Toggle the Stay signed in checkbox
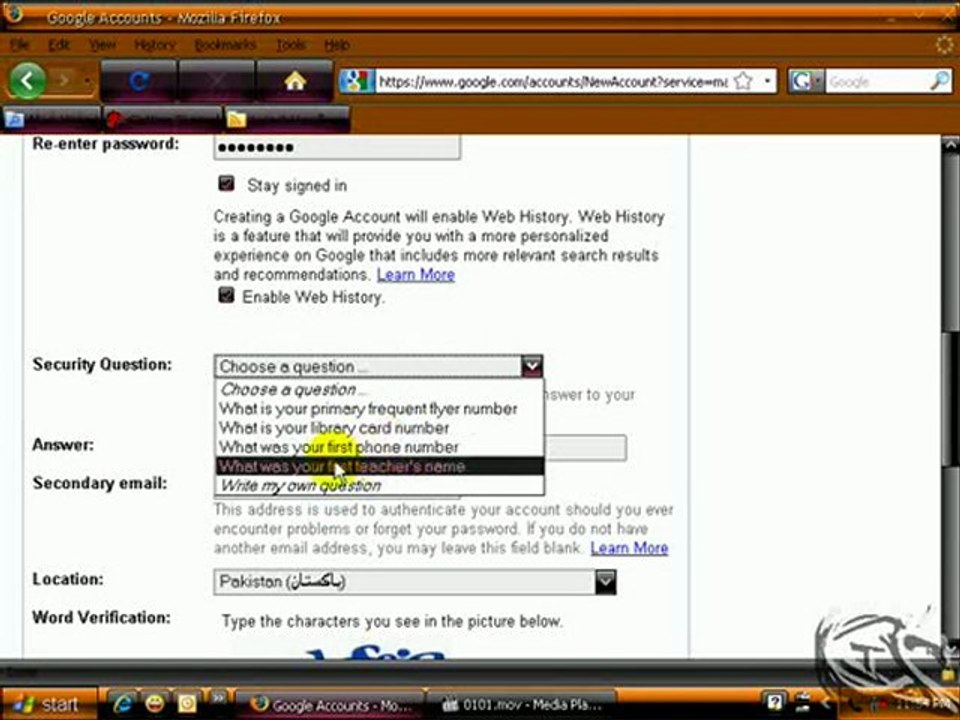 (227, 184)
